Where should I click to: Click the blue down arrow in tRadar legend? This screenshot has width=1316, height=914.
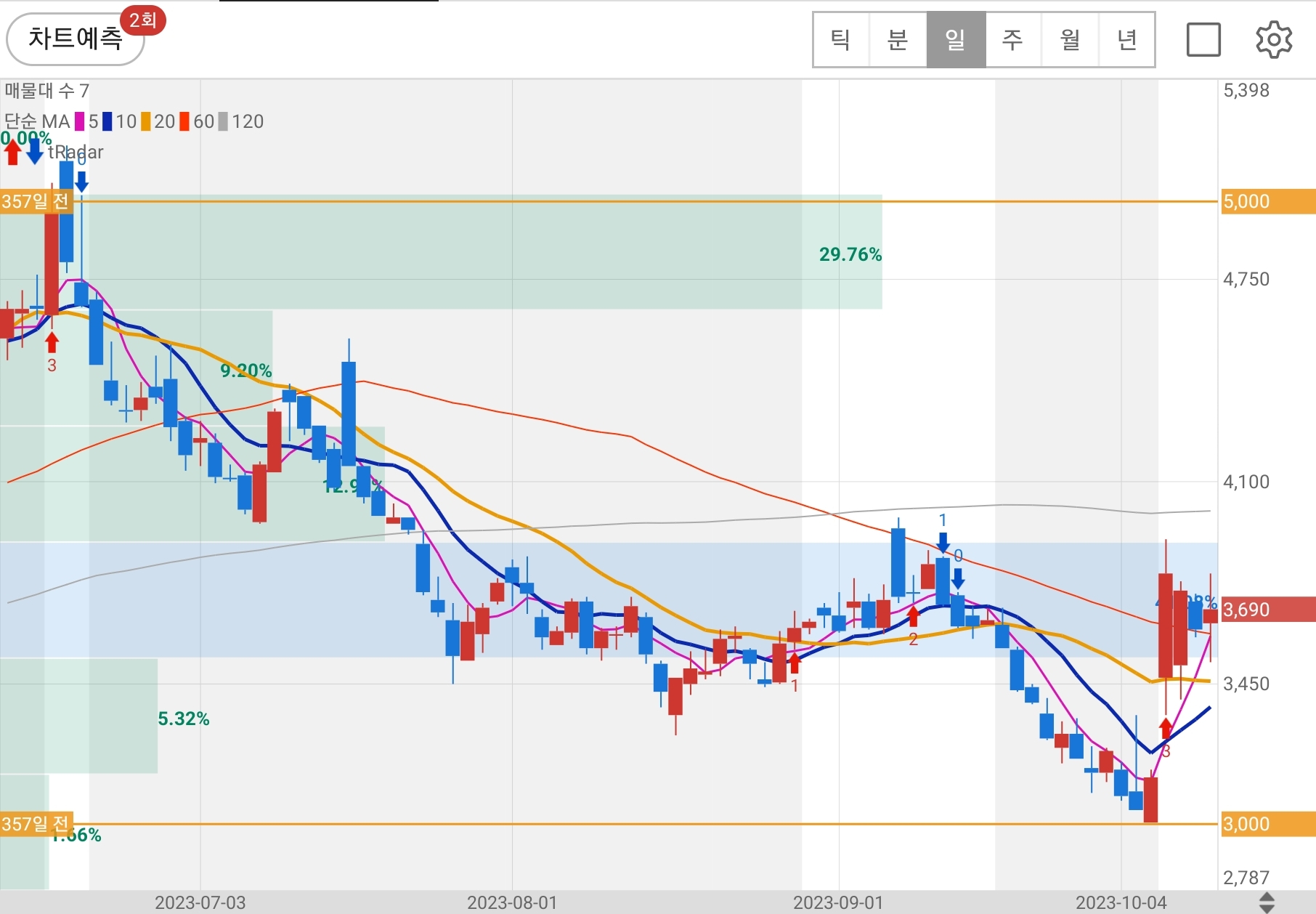34,152
